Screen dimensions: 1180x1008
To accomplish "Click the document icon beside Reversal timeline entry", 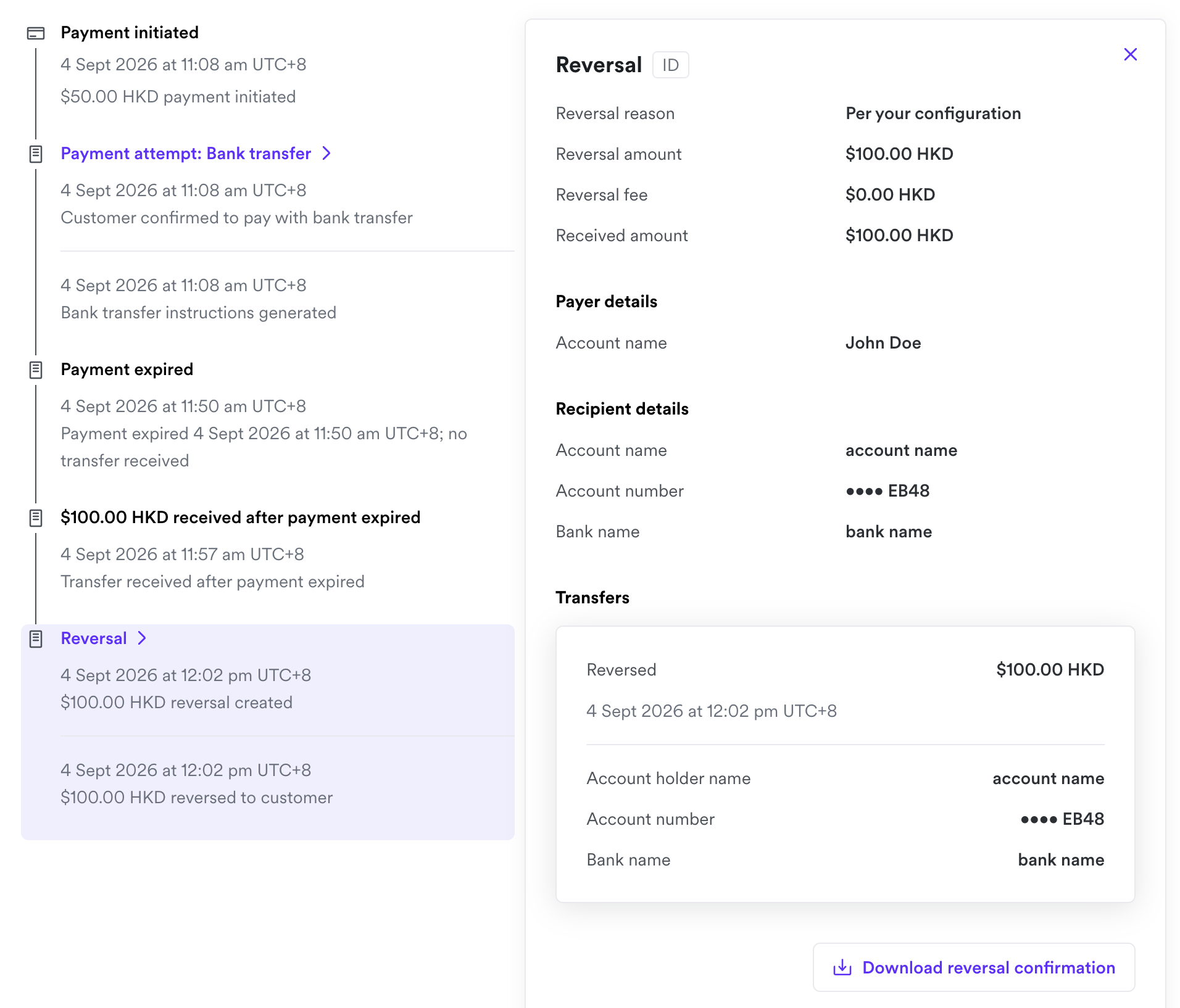I will click(36, 639).
